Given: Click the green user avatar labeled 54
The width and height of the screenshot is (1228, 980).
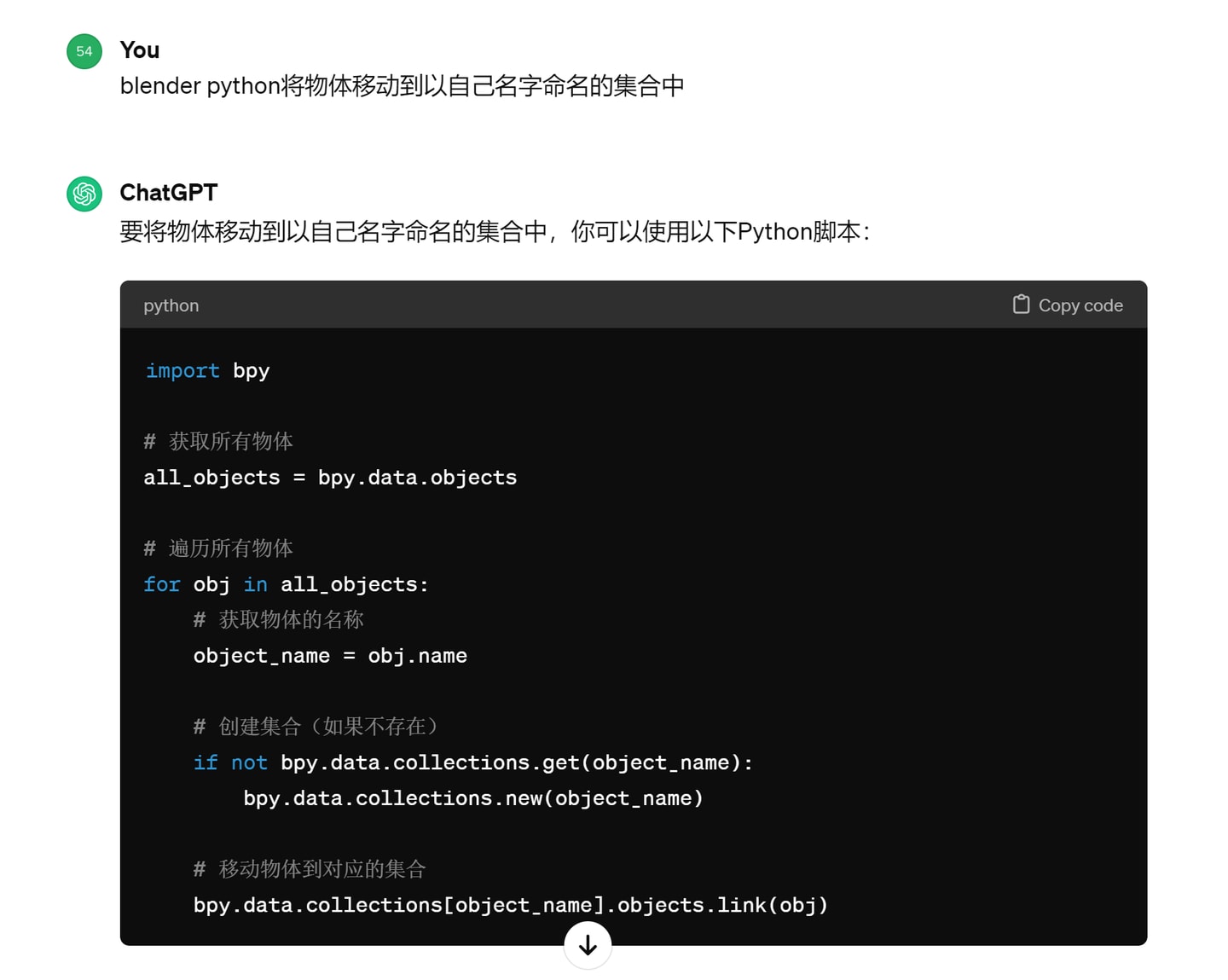Looking at the screenshot, I should tap(84, 51).
